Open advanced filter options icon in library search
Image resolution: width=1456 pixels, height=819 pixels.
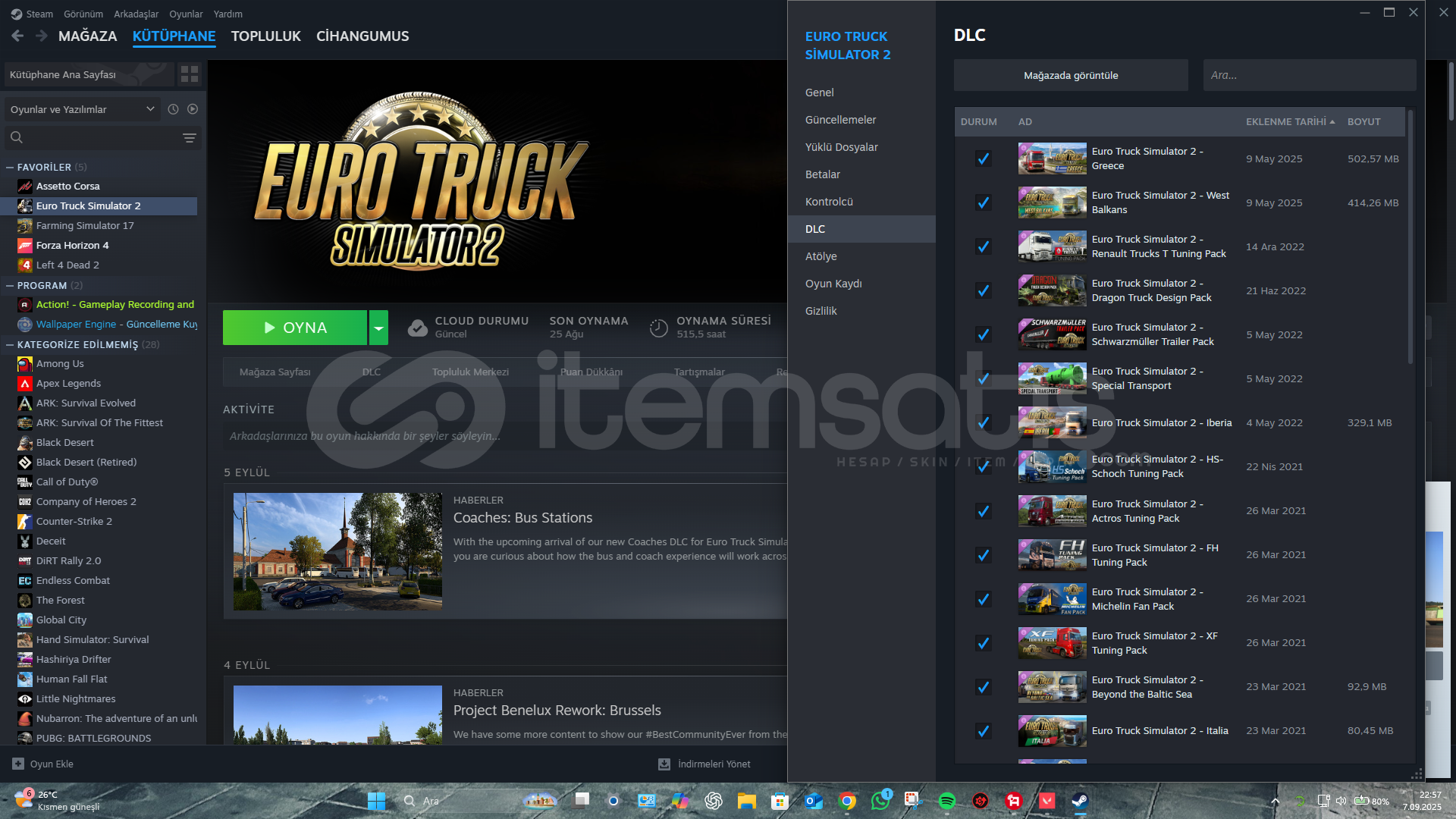point(190,138)
